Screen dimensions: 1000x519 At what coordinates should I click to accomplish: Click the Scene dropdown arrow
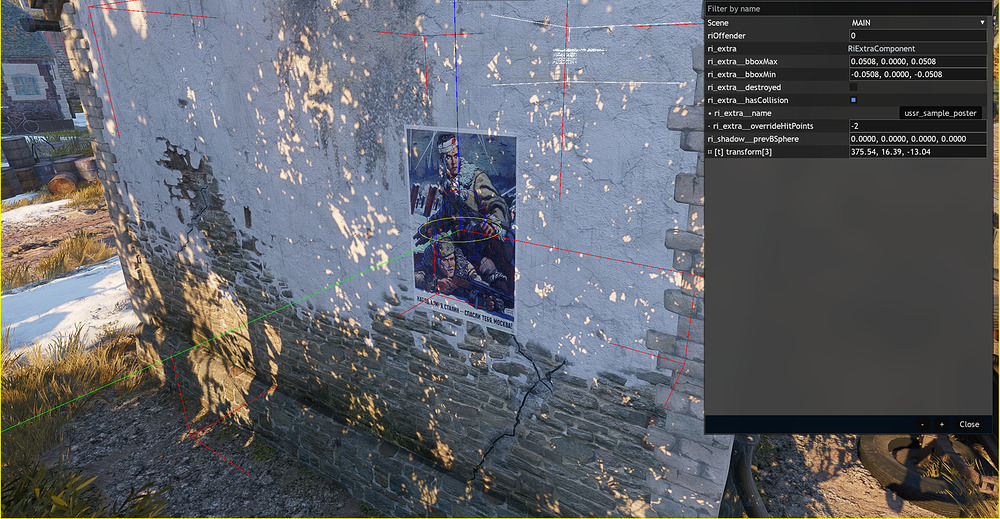pyautogui.click(x=982, y=22)
